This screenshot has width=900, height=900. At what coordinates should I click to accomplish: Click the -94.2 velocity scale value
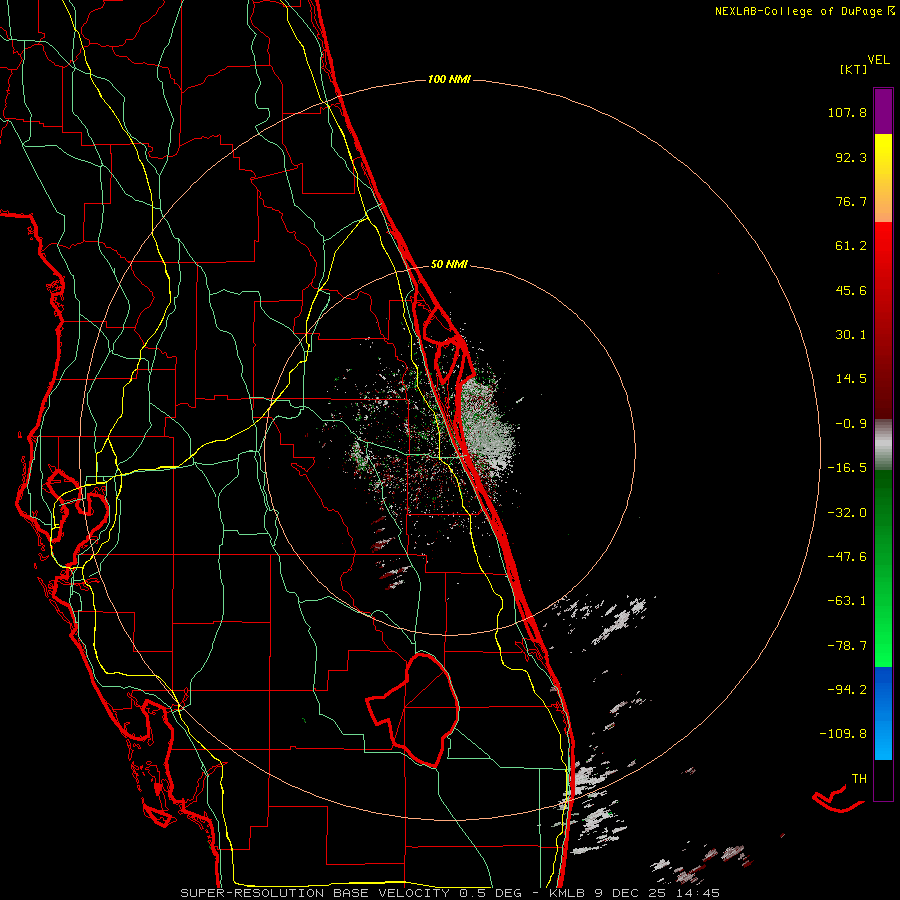coord(847,689)
